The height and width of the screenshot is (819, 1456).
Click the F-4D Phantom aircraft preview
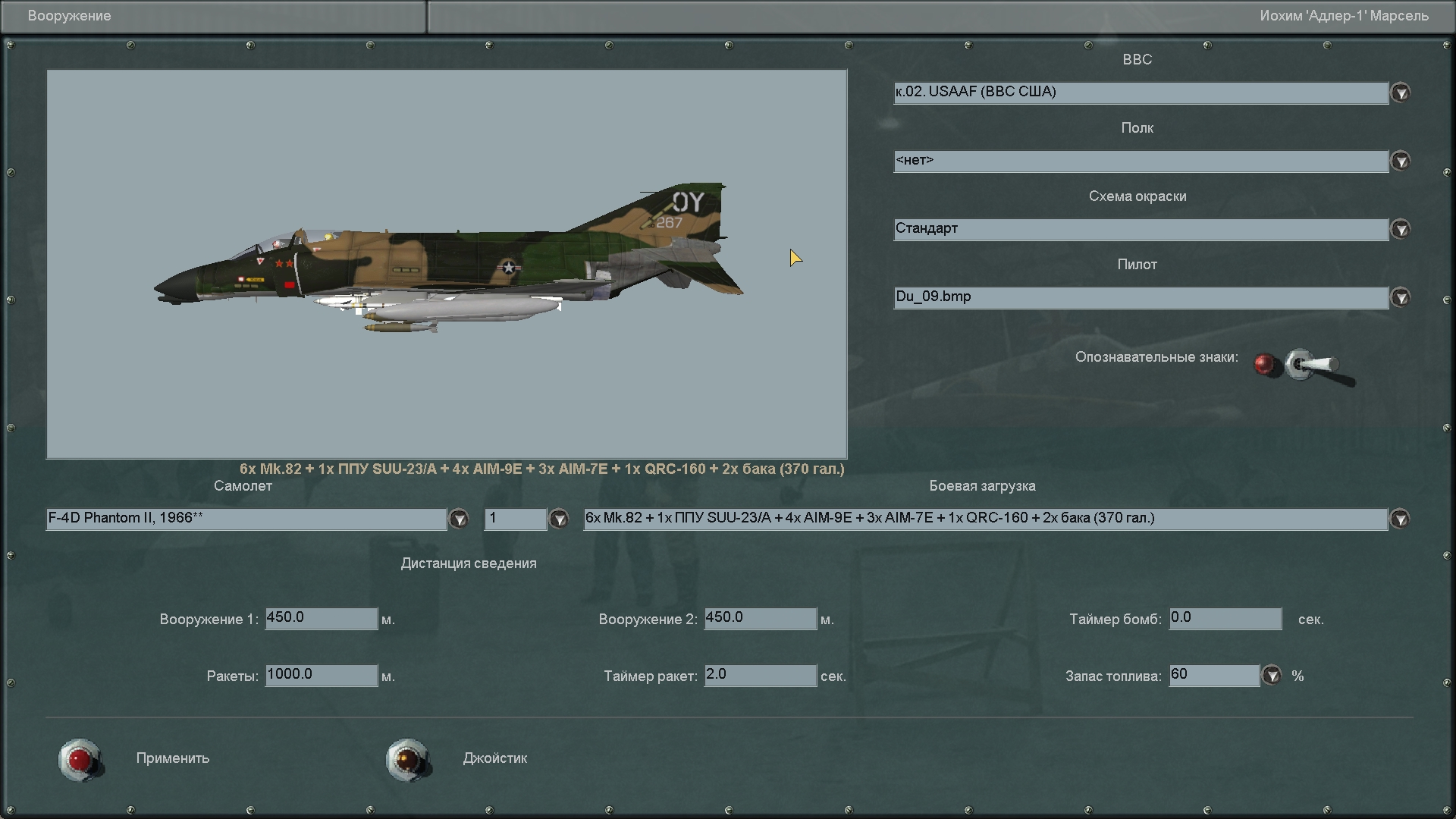point(447,262)
